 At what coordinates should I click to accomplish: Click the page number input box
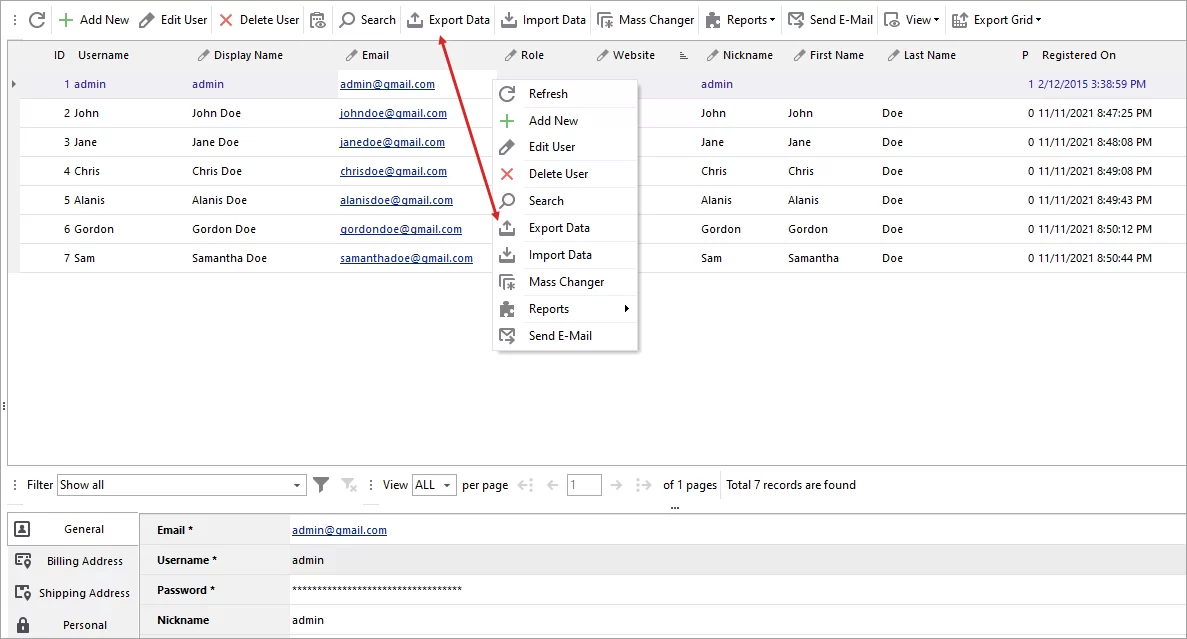pos(584,484)
